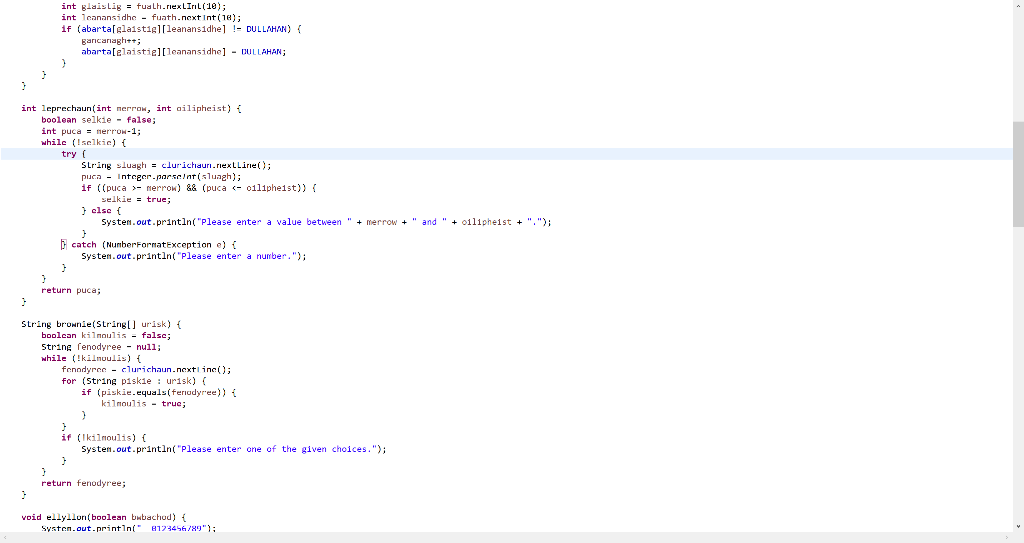The height and width of the screenshot is (543, 1024).
Task: Click the "Please enter a value between" string
Action: pyautogui.click(x=276, y=222)
